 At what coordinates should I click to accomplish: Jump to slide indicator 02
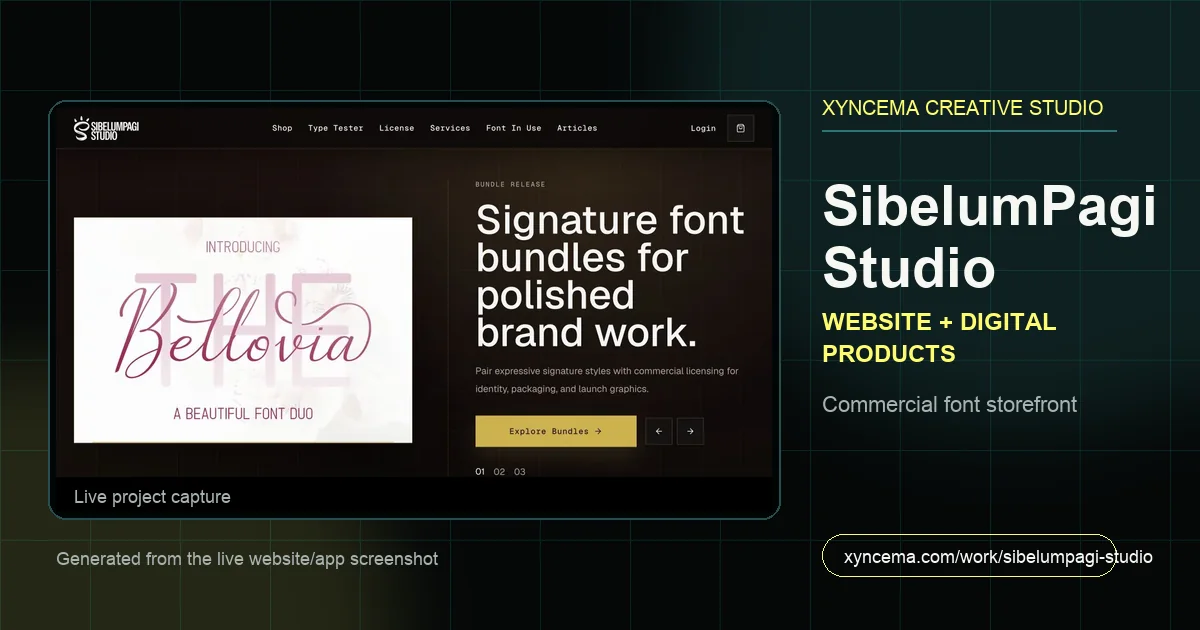[499, 472]
